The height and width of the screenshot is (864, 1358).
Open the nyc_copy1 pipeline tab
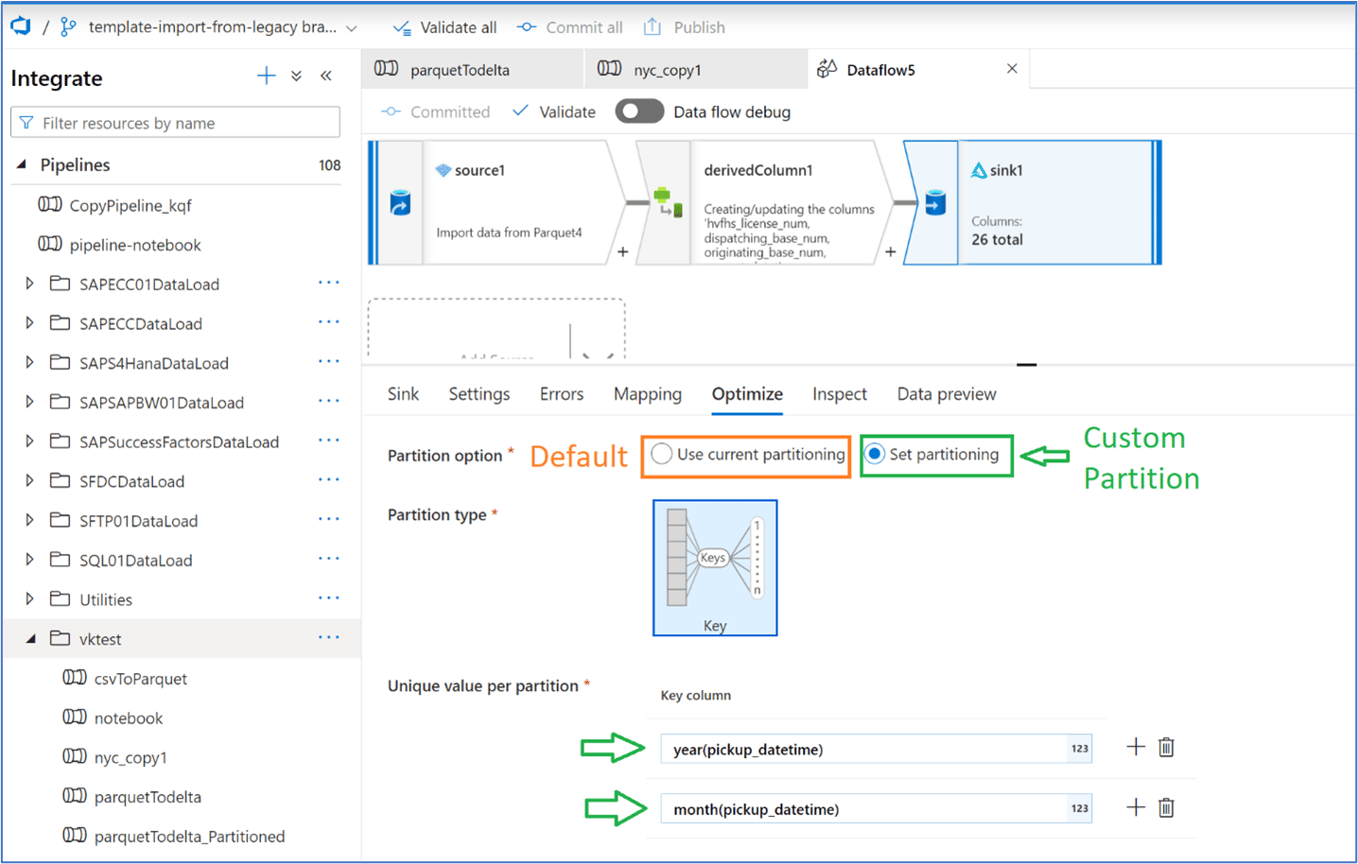665,68
